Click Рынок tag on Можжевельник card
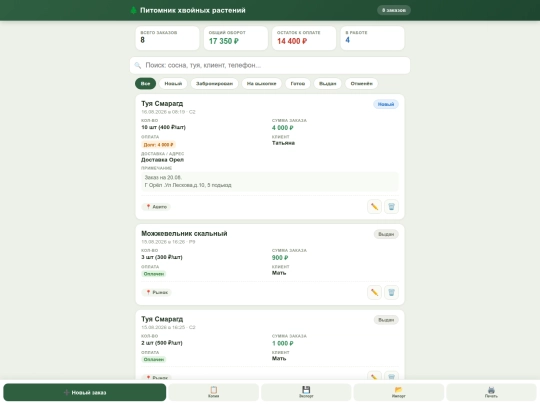The image size is (540, 405). [x=157, y=292]
